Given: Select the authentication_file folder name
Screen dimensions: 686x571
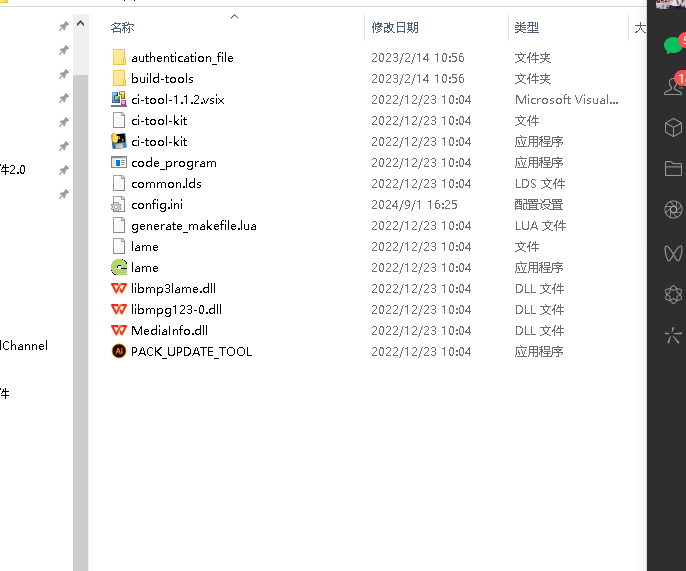Looking at the screenshot, I should pos(182,57).
